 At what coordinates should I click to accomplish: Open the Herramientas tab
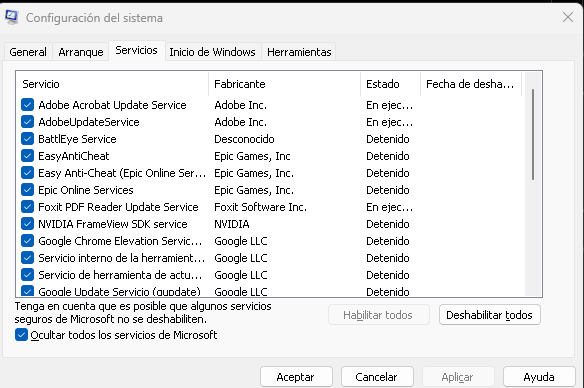point(299,52)
